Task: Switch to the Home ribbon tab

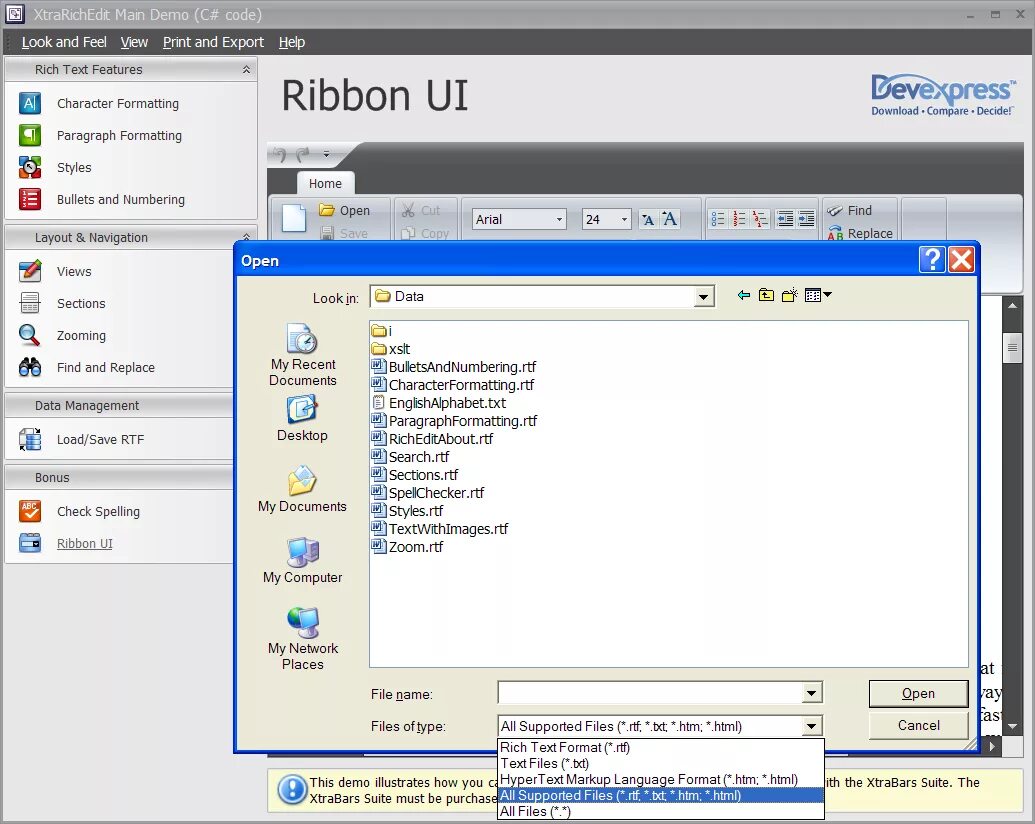Action: [x=325, y=183]
